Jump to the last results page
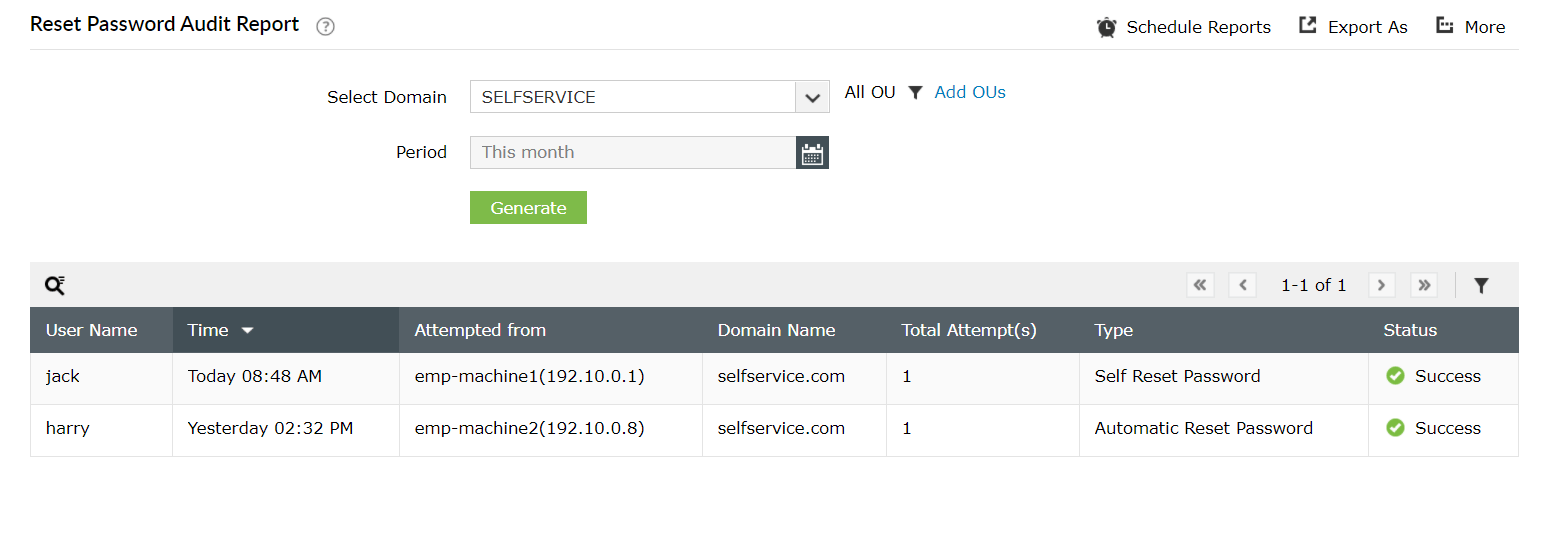 1424,285
